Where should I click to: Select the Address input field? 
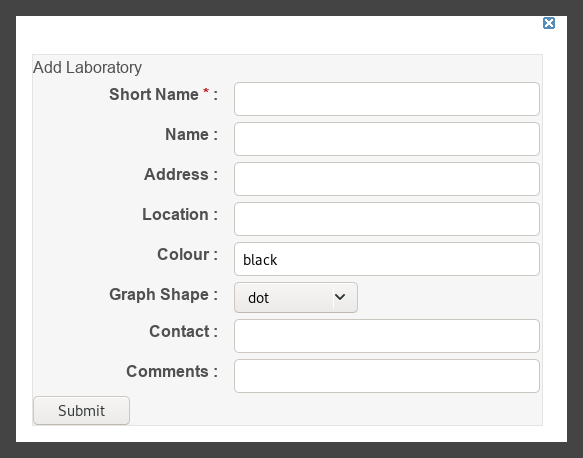point(387,179)
